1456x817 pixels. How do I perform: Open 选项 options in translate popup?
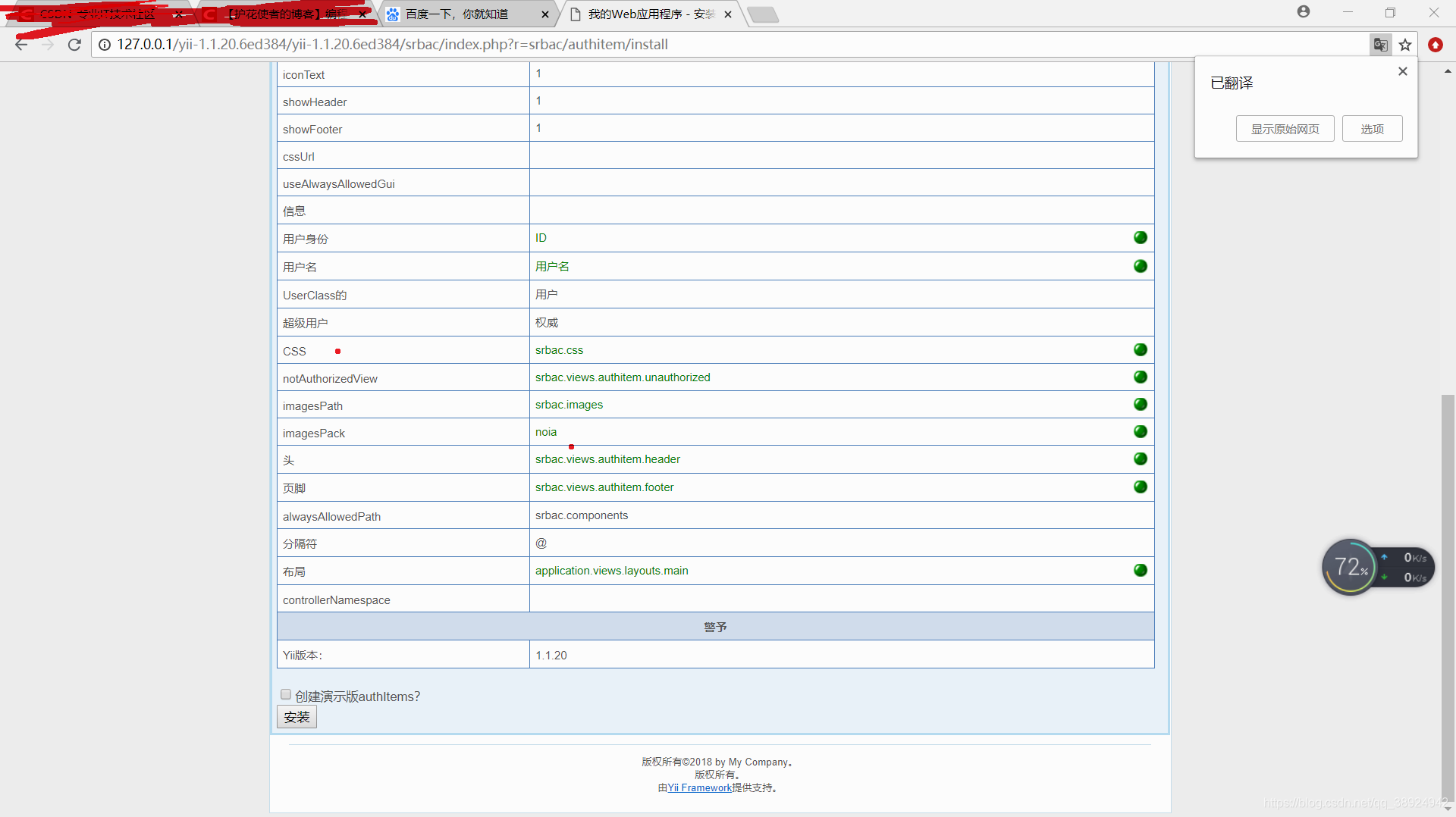point(1372,129)
